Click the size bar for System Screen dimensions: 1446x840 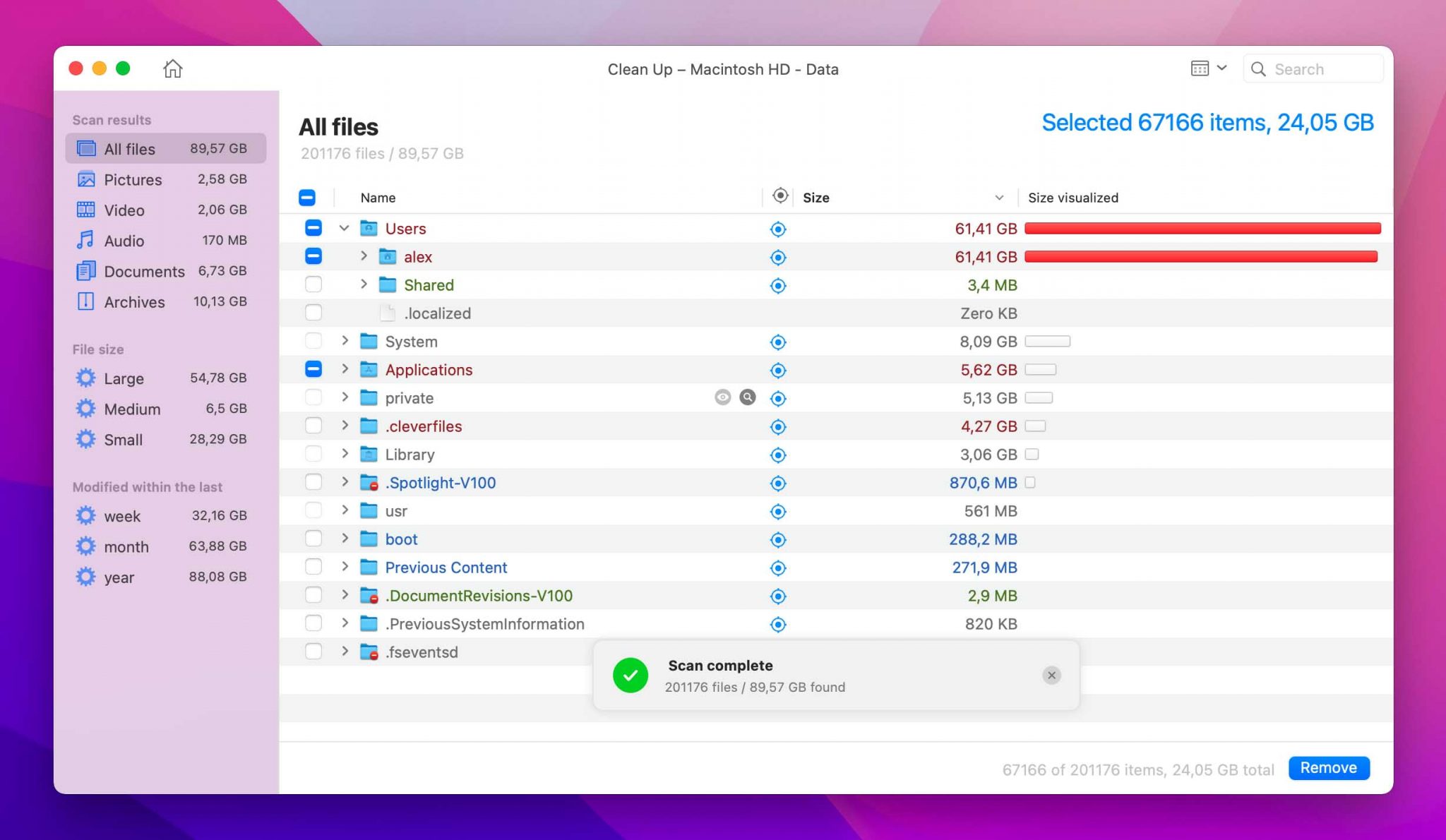1047,341
